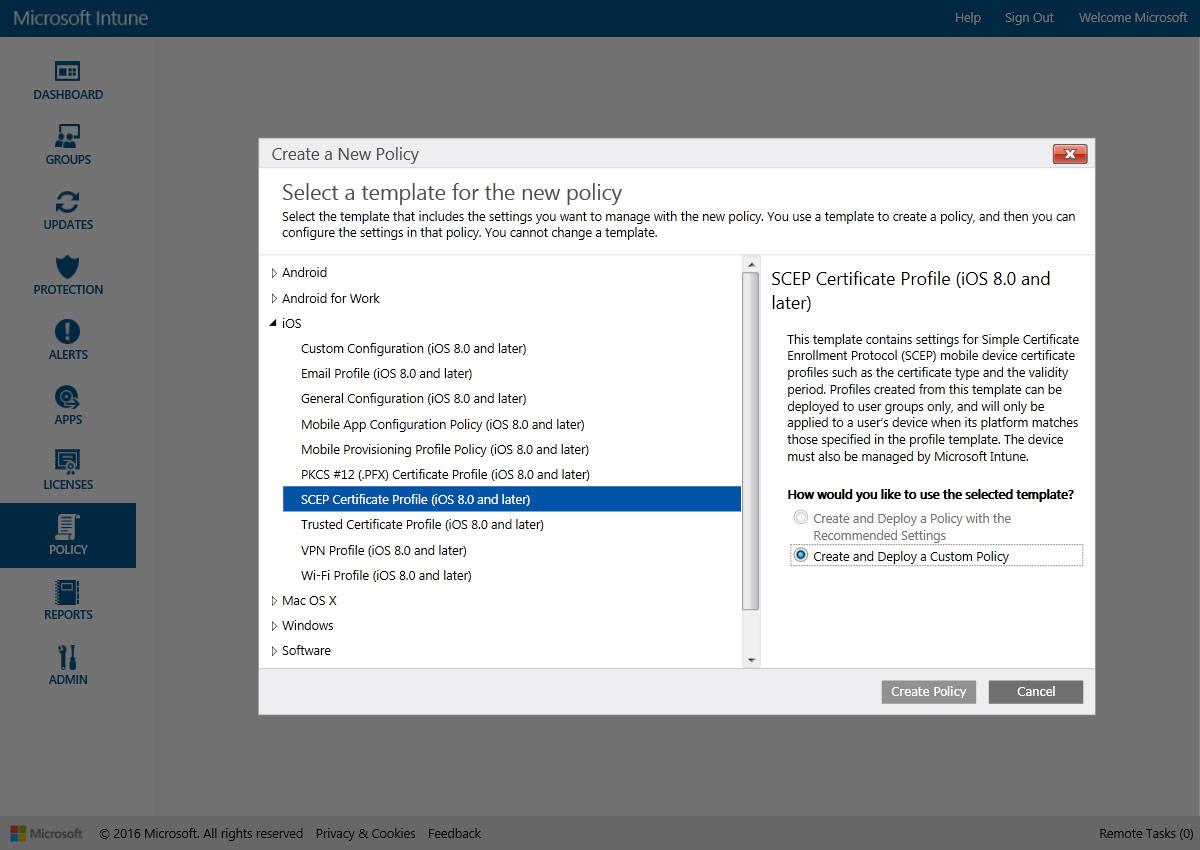Select General Configuration (iOS 8.0 and later)
This screenshot has width=1200, height=850.
click(x=413, y=398)
